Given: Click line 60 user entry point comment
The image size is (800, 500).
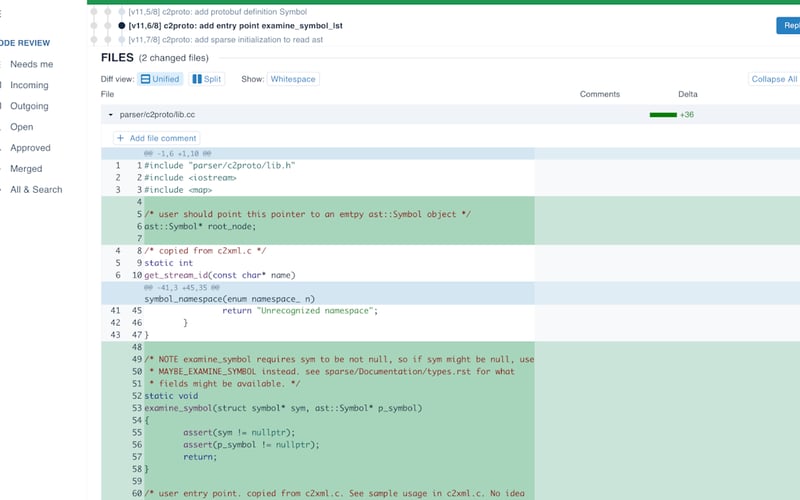Looking at the screenshot, I should 335,494.
